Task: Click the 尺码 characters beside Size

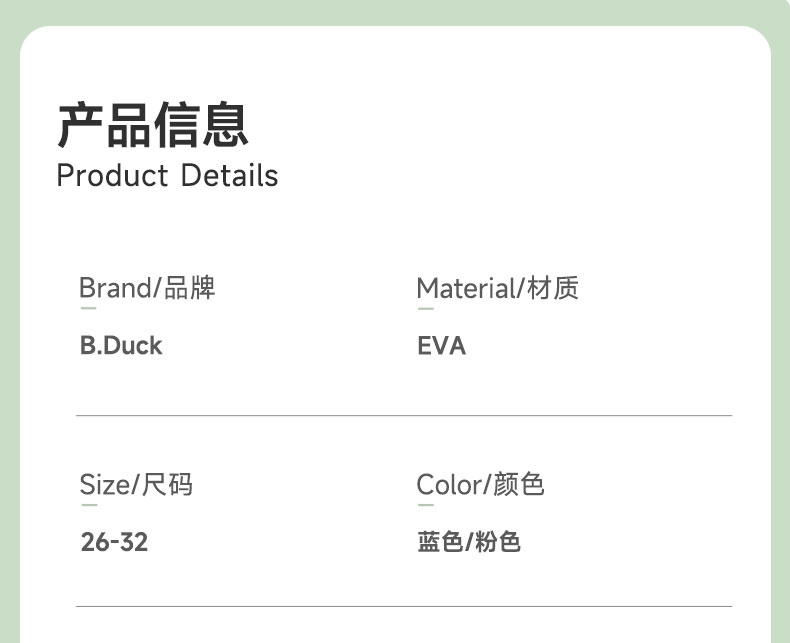Action: (167, 485)
